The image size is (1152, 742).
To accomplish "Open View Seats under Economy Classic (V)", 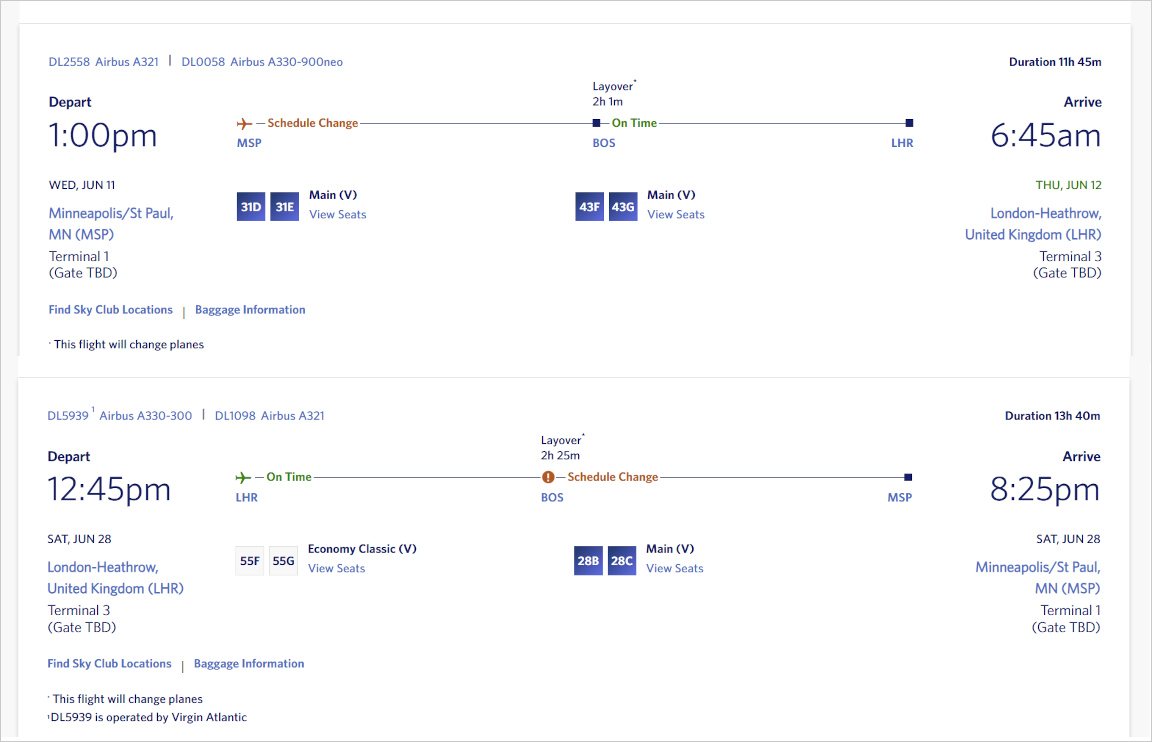I will pos(336,568).
